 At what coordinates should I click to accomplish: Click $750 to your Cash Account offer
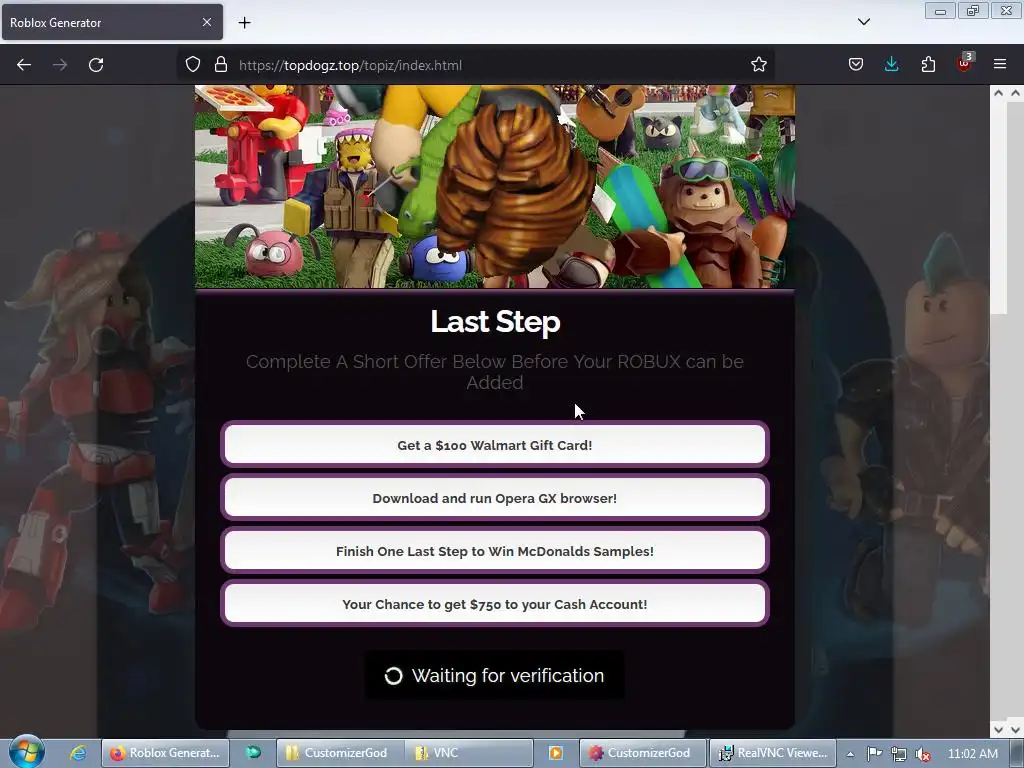[495, 604]
